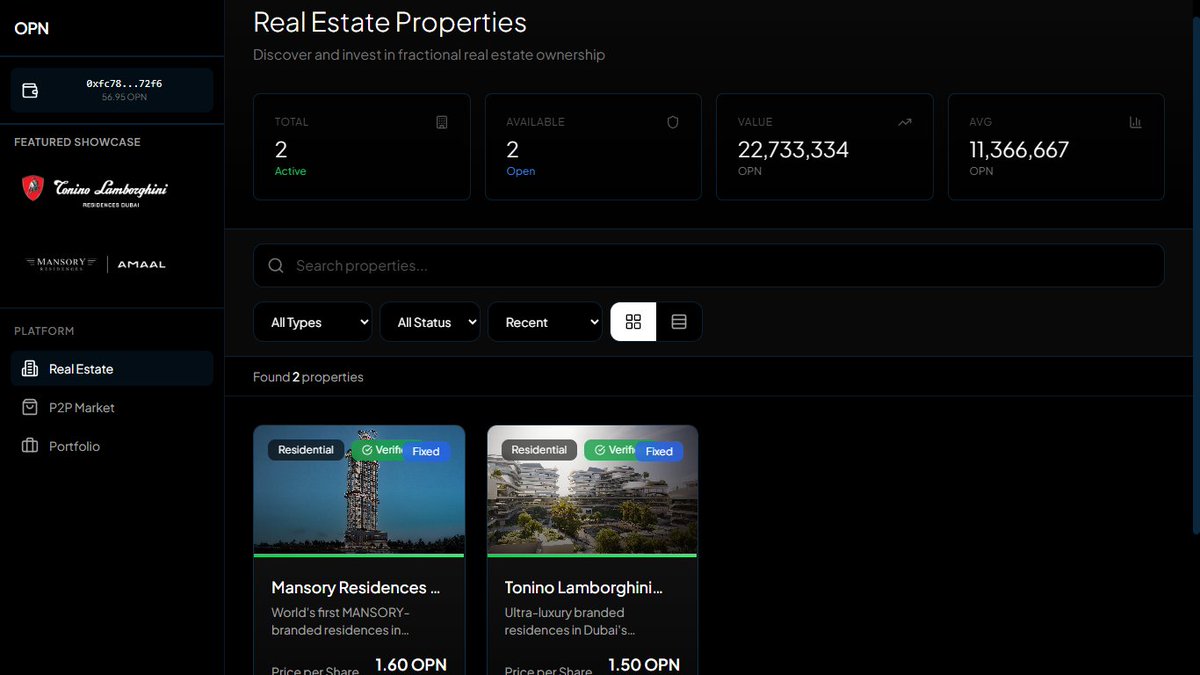Open P2P Market page

coord(112,408)
